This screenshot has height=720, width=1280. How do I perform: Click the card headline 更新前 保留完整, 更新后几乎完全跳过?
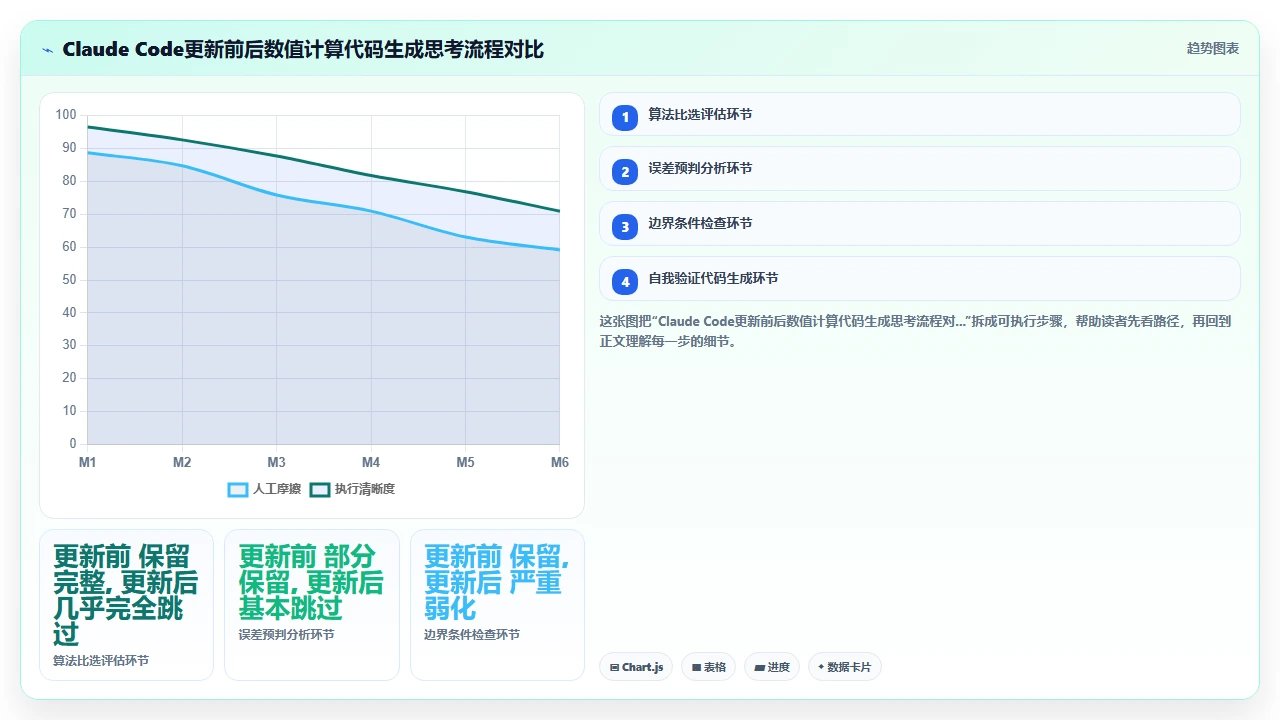(126, 595)
